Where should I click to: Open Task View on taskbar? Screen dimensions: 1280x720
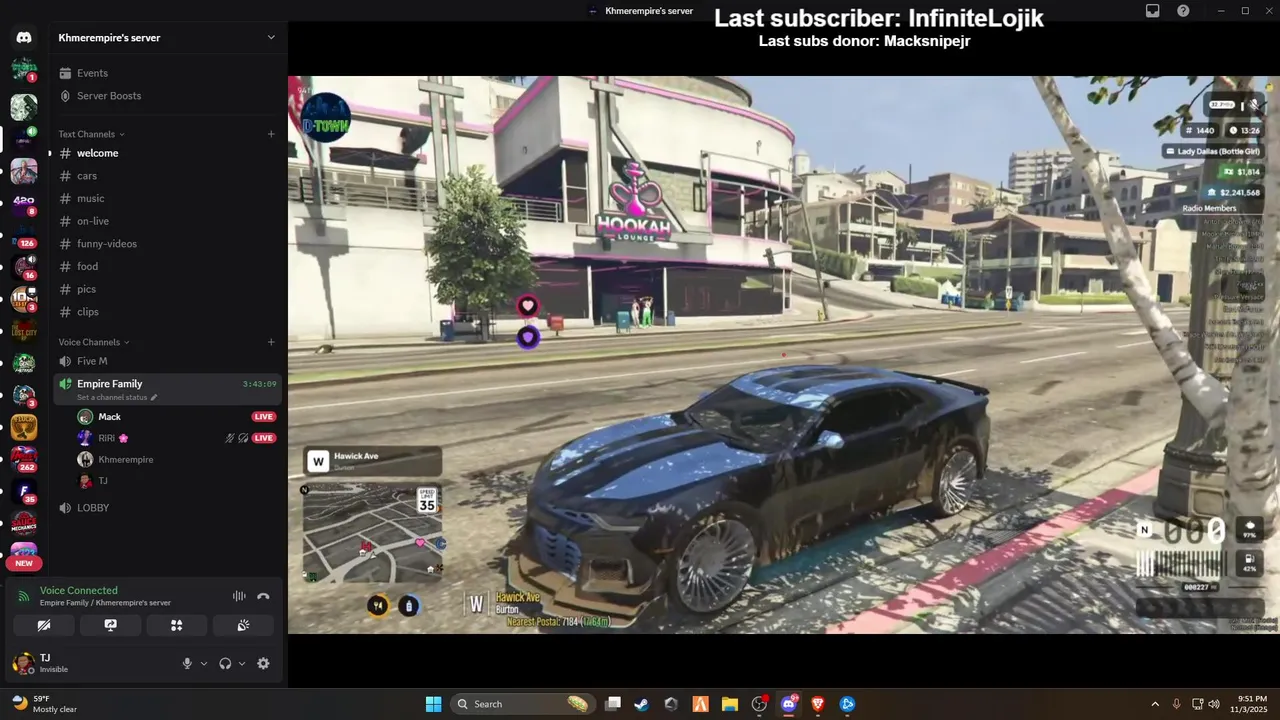coord(613,704)
